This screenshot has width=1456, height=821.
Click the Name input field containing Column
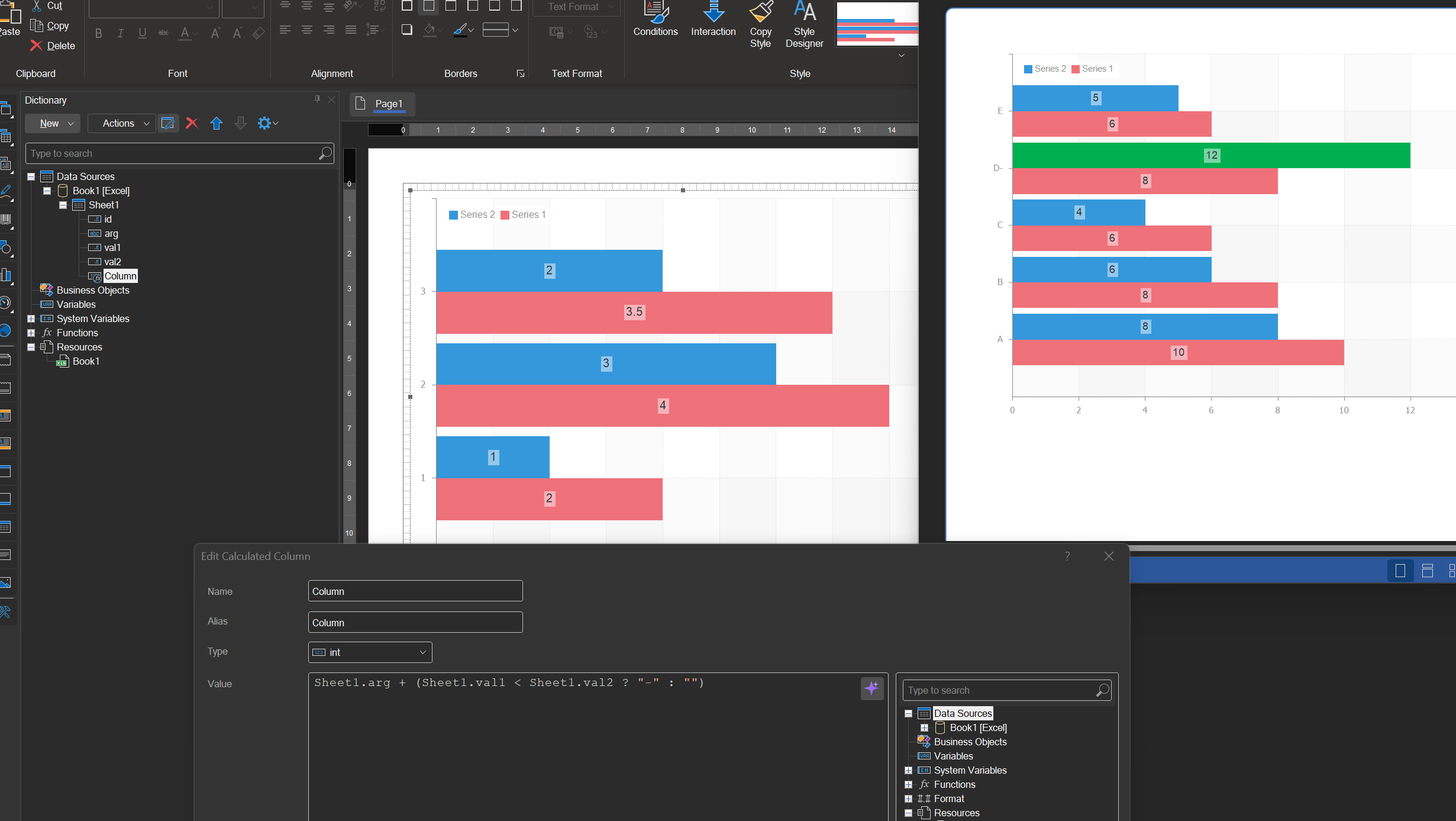click(x=415, y=591)
